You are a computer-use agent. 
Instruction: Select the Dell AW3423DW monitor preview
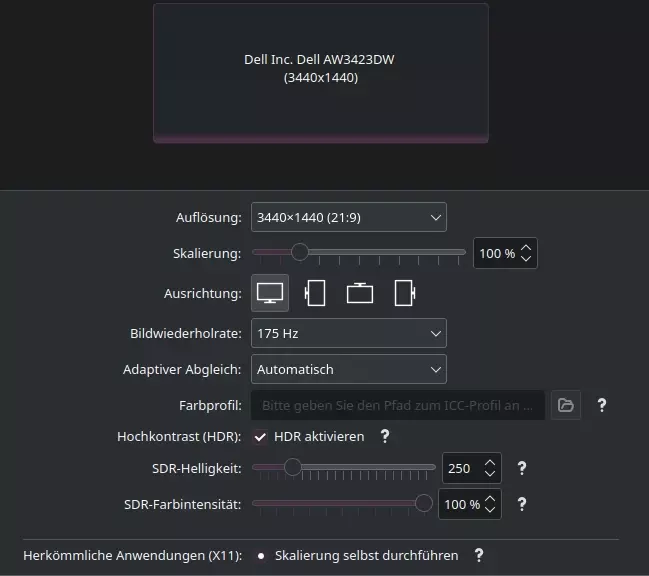[321, 73]
